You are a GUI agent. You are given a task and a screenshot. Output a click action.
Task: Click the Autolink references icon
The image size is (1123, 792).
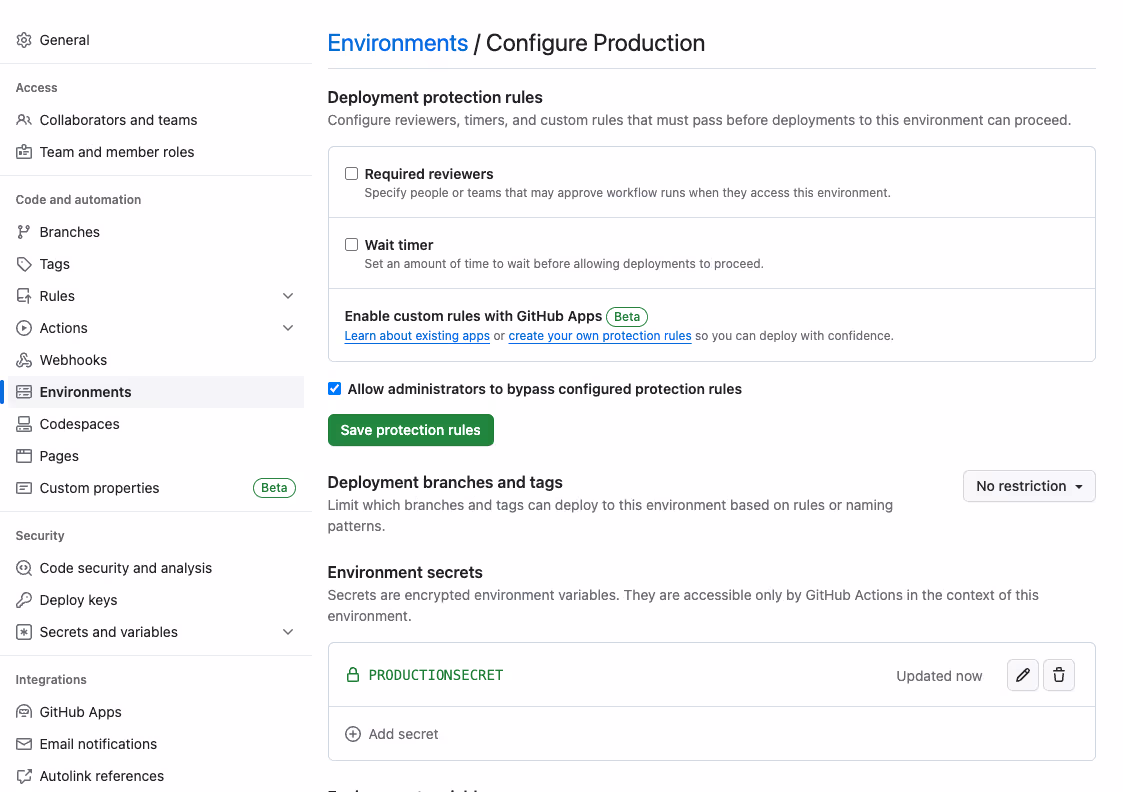24,776
